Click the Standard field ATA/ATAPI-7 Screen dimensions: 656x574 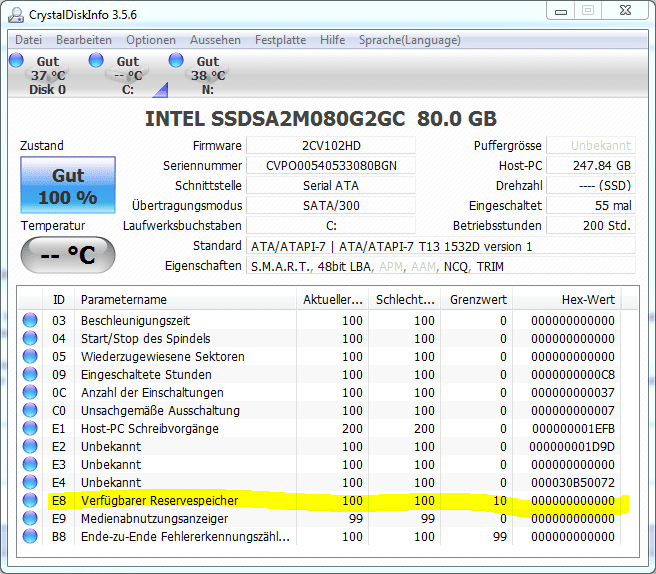click(x=441, y=246)
